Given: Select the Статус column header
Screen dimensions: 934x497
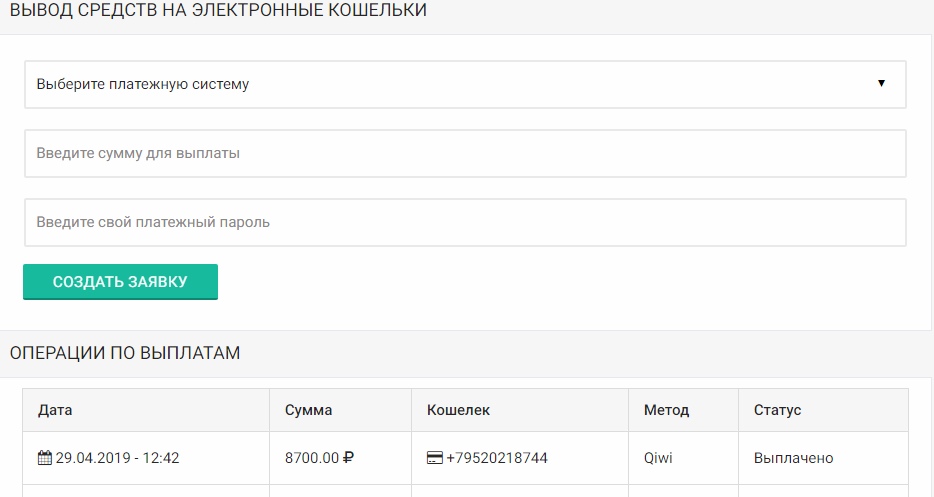Looking at the screenshot, I should [x=777, y=410].
